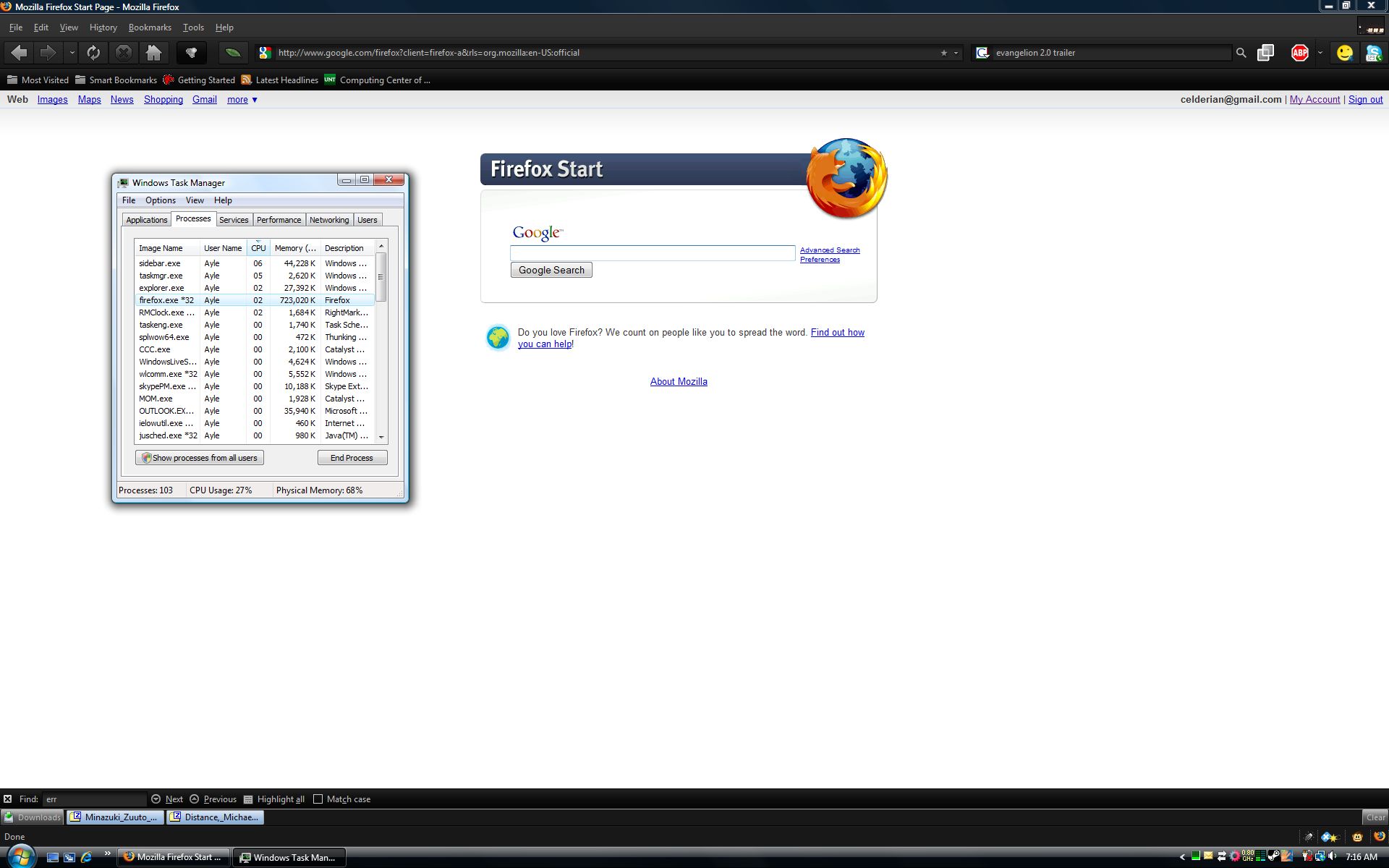1389x868 pixels.
Task: Open the Most Visited bookmarks folder
Action: coord(38,80)
